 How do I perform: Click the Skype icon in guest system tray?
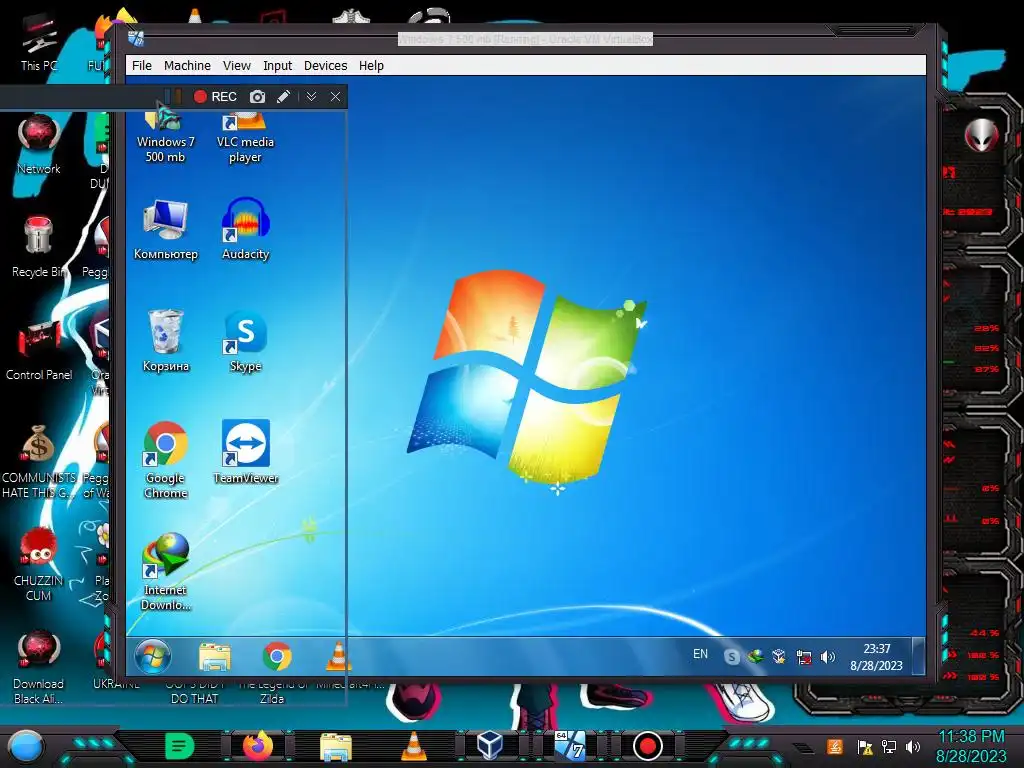[731, 657]
